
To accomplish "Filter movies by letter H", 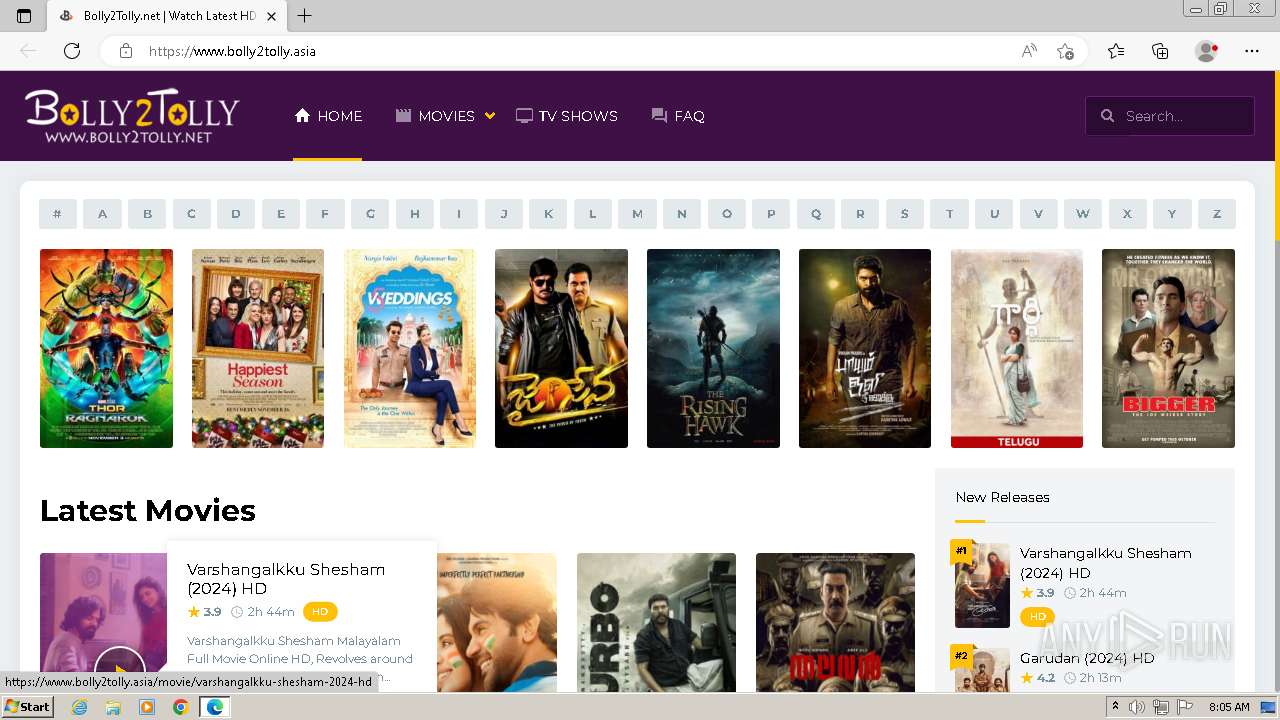I will (x=414, y=214).
